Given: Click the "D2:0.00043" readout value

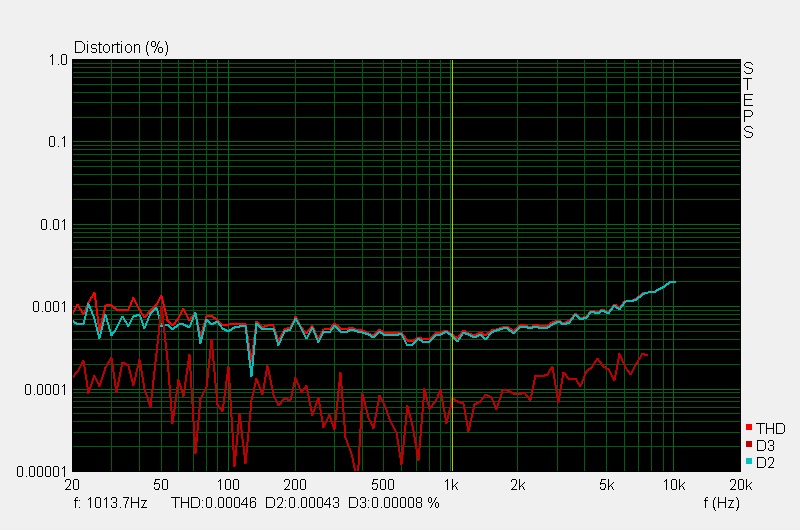Looking at the screenshot, I should coord(302,503).
